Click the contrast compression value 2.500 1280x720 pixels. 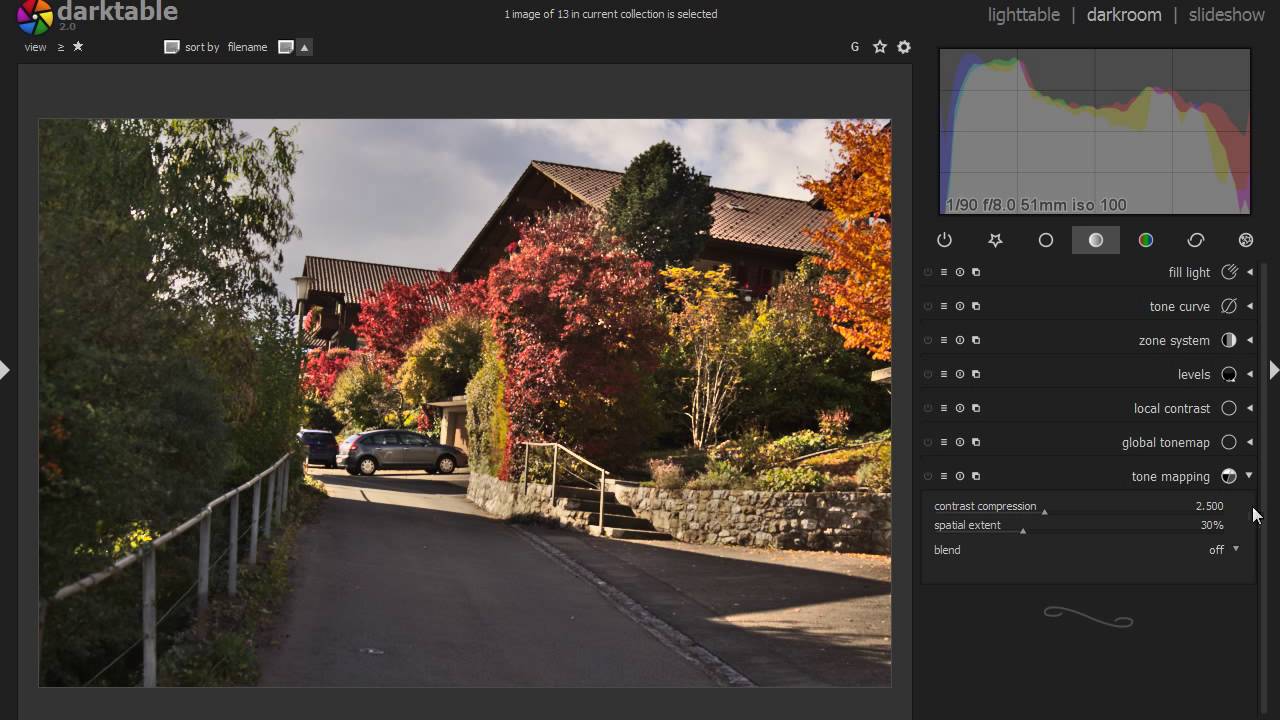pyautogui.click(x=1209, y=506)
